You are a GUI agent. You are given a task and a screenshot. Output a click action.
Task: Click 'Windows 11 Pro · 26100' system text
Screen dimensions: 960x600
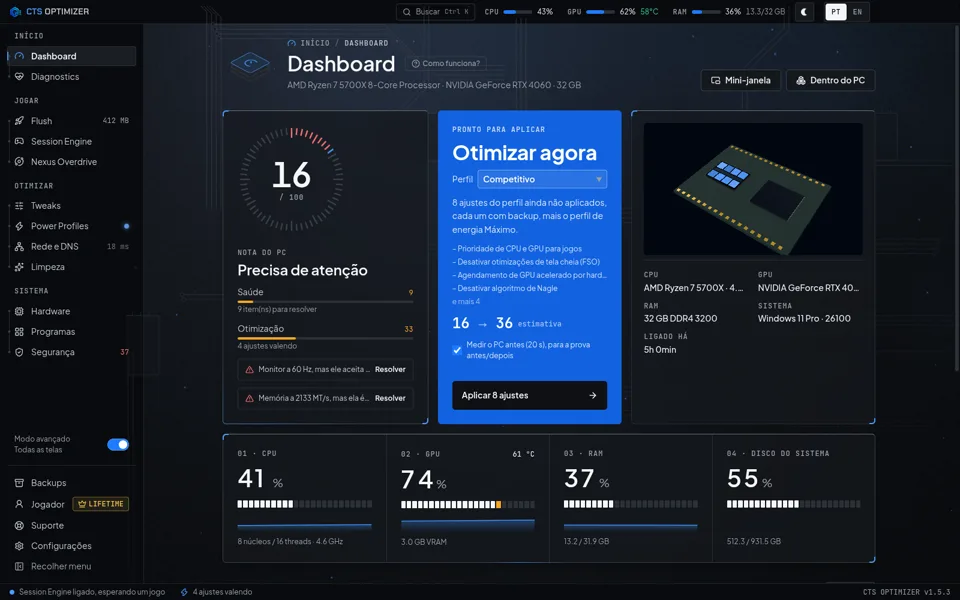click(804, 318)
